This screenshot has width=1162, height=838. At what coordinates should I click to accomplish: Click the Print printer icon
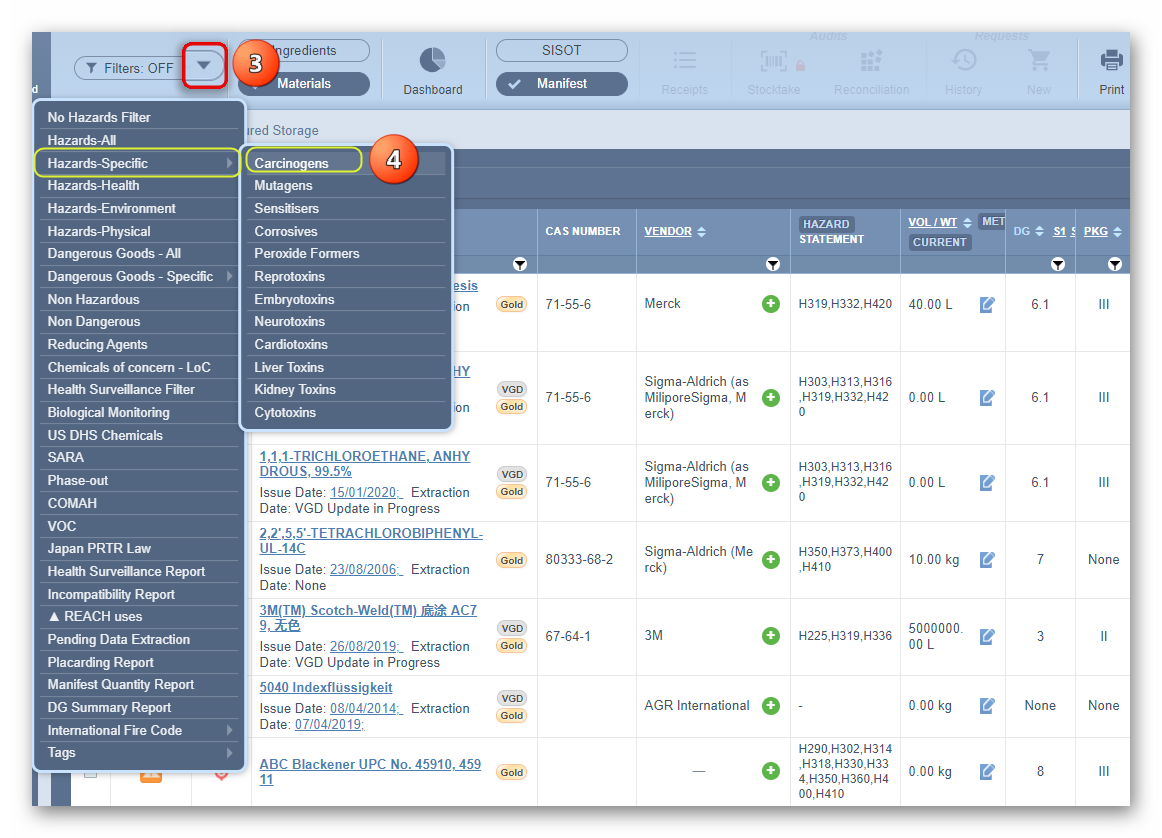(1111, 61)
